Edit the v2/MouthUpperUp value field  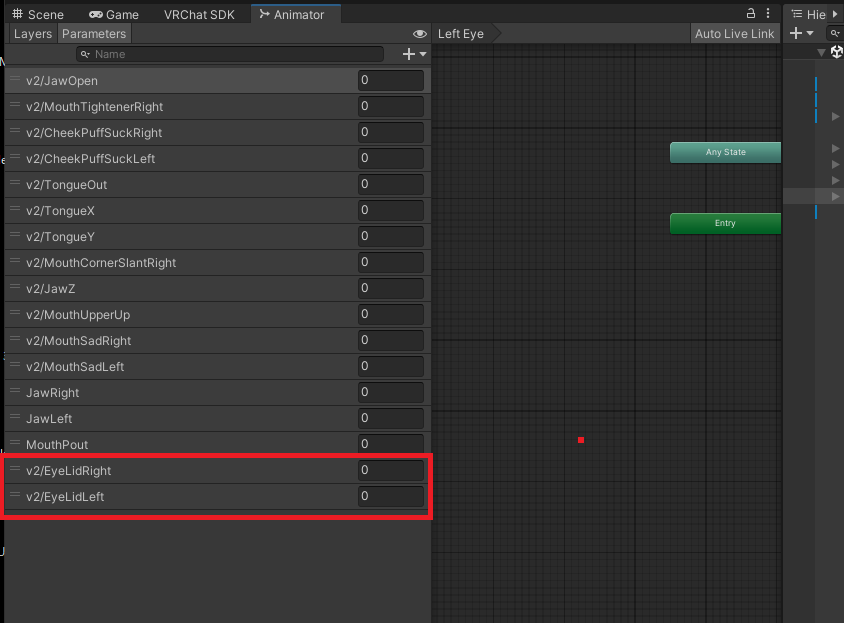pos(391,314)
